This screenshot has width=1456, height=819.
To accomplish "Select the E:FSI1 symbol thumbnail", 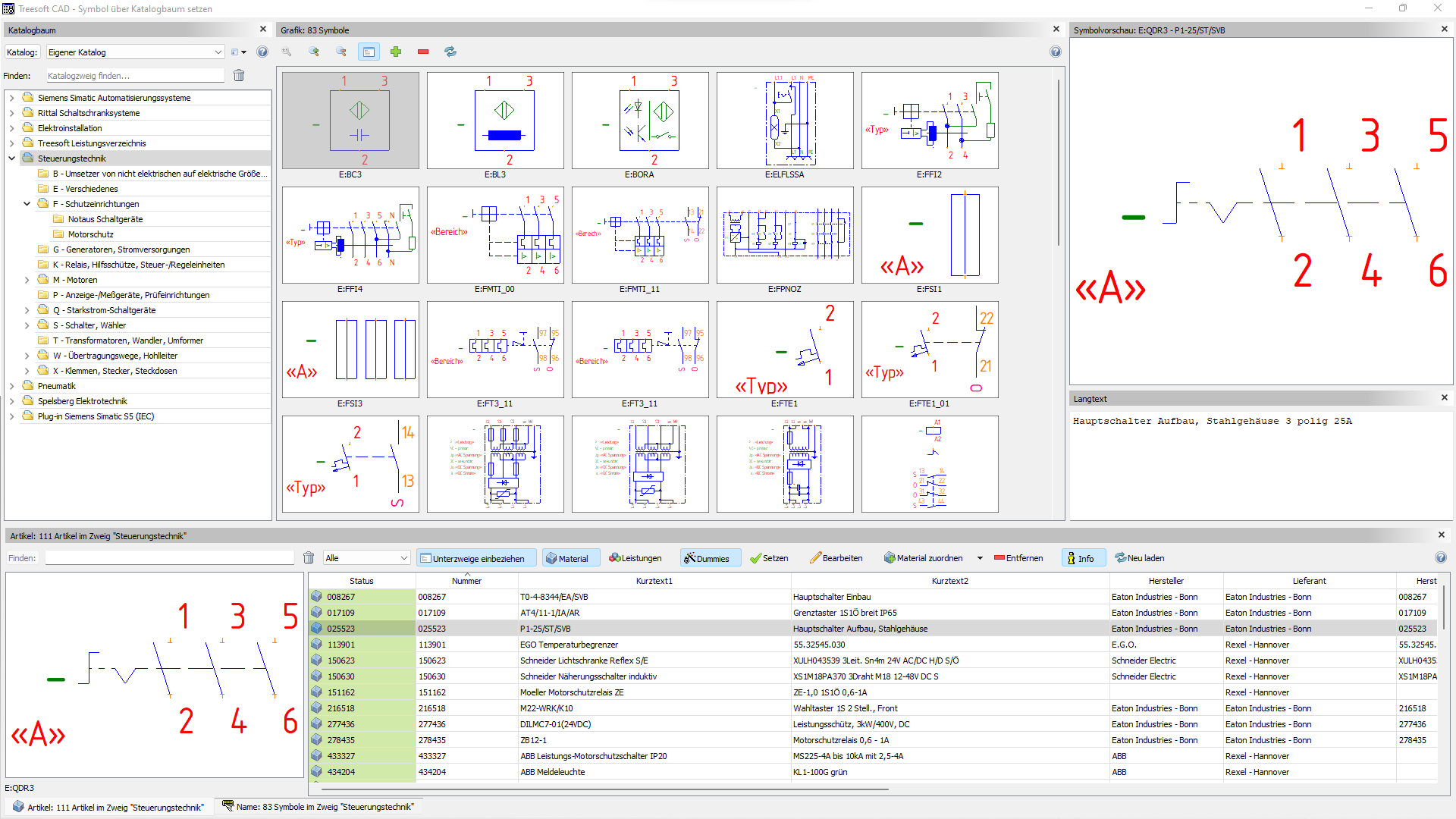I will pos(929,236).
